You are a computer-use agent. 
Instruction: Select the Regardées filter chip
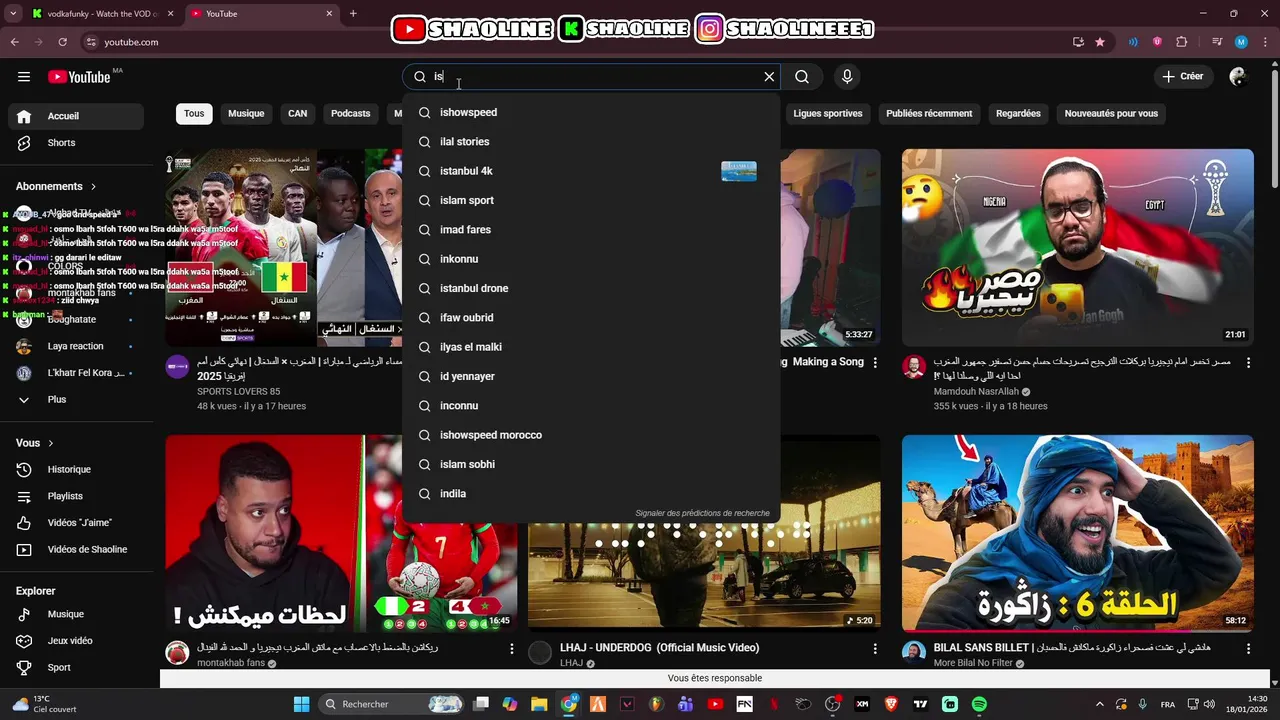(x=1018, y=113)
